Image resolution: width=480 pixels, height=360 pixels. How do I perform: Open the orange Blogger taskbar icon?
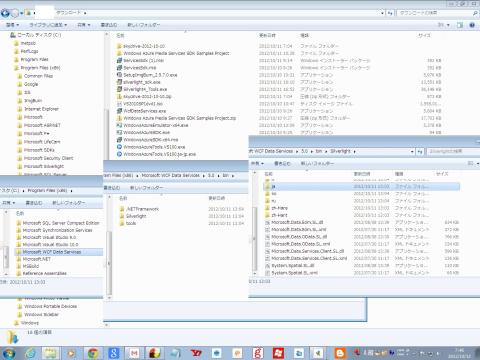(x=340, y=353)
